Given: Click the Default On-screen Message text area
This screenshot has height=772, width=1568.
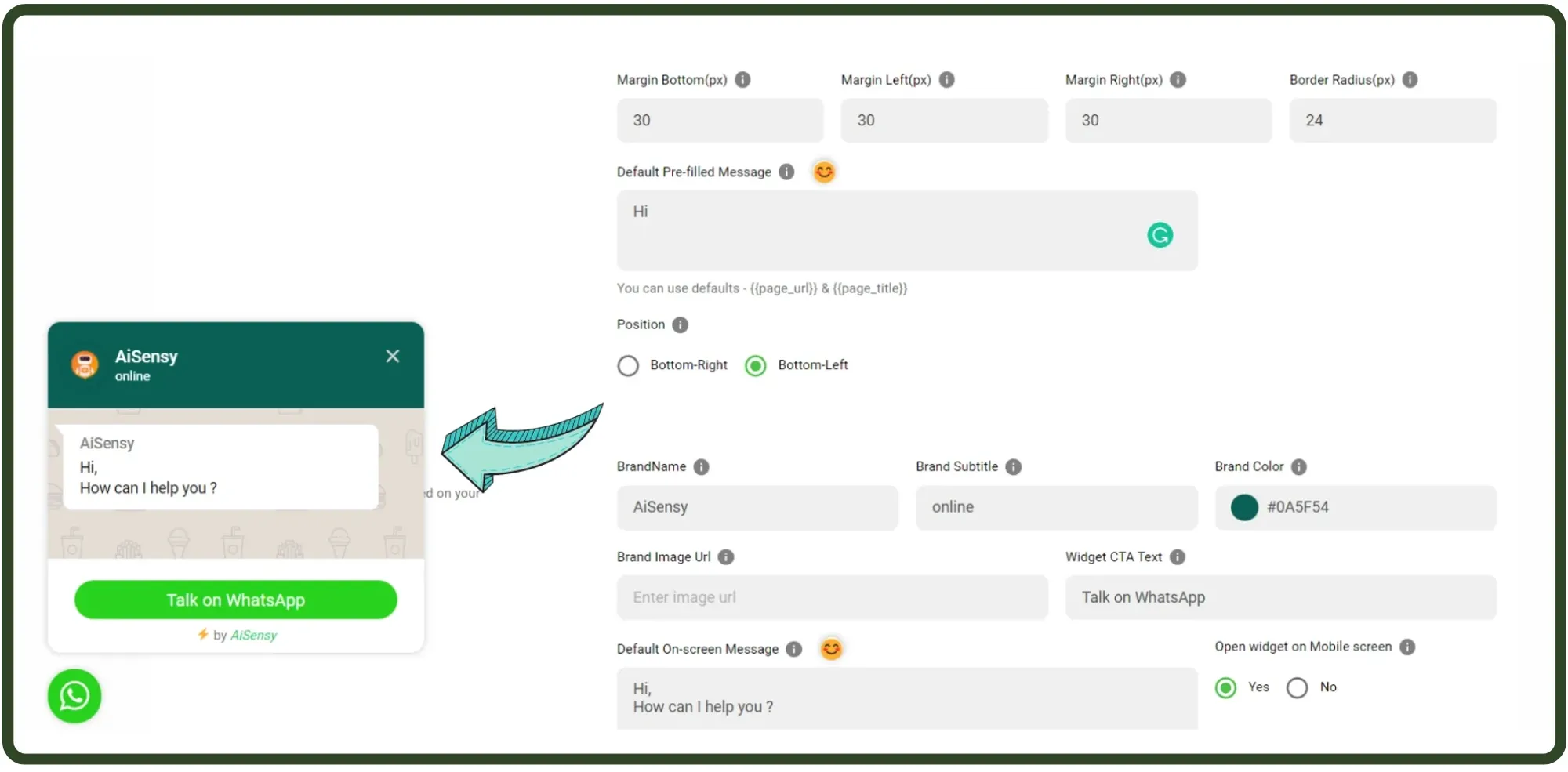Looking at the screenshot, I should 907,699.
